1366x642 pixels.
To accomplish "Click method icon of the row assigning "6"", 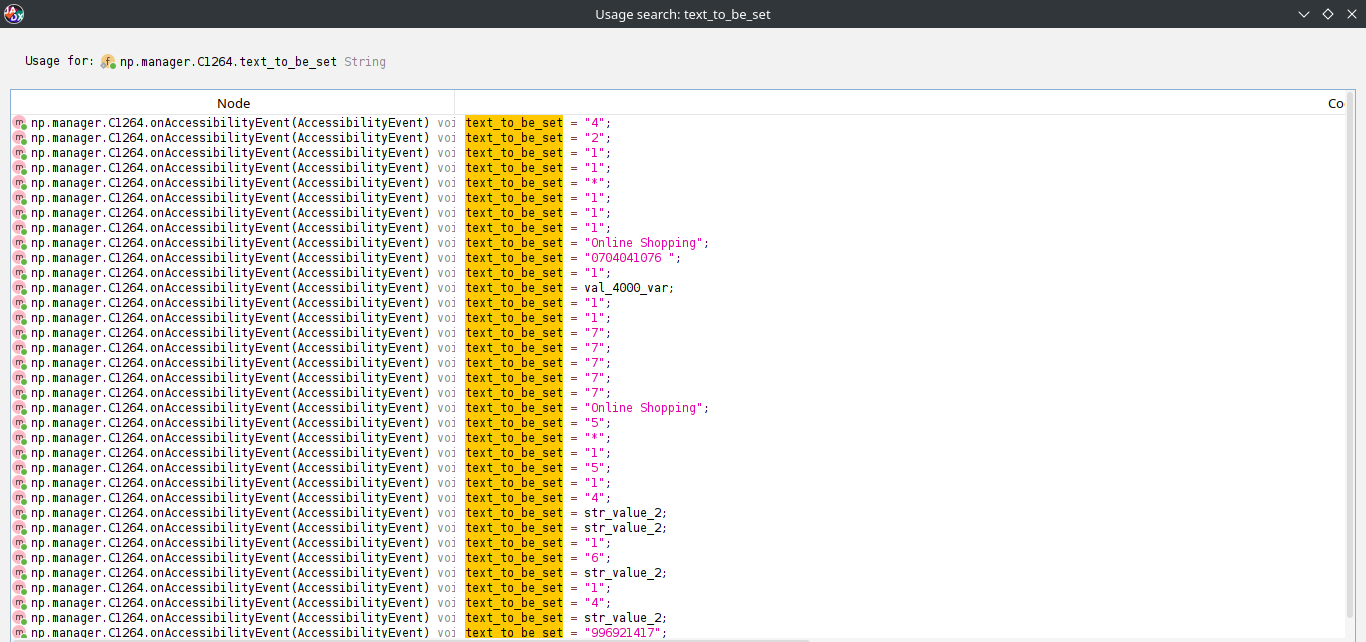I will [20, 558].
